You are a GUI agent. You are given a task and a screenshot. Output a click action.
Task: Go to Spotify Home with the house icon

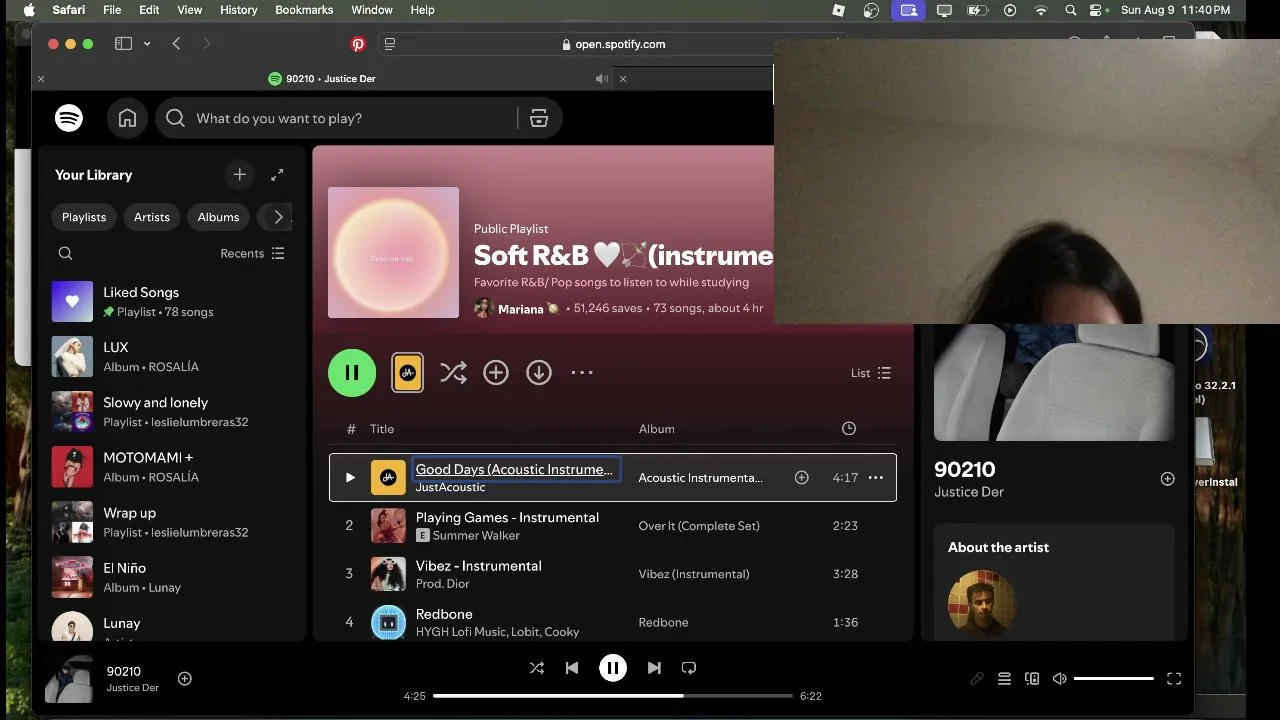pos(127,118)
